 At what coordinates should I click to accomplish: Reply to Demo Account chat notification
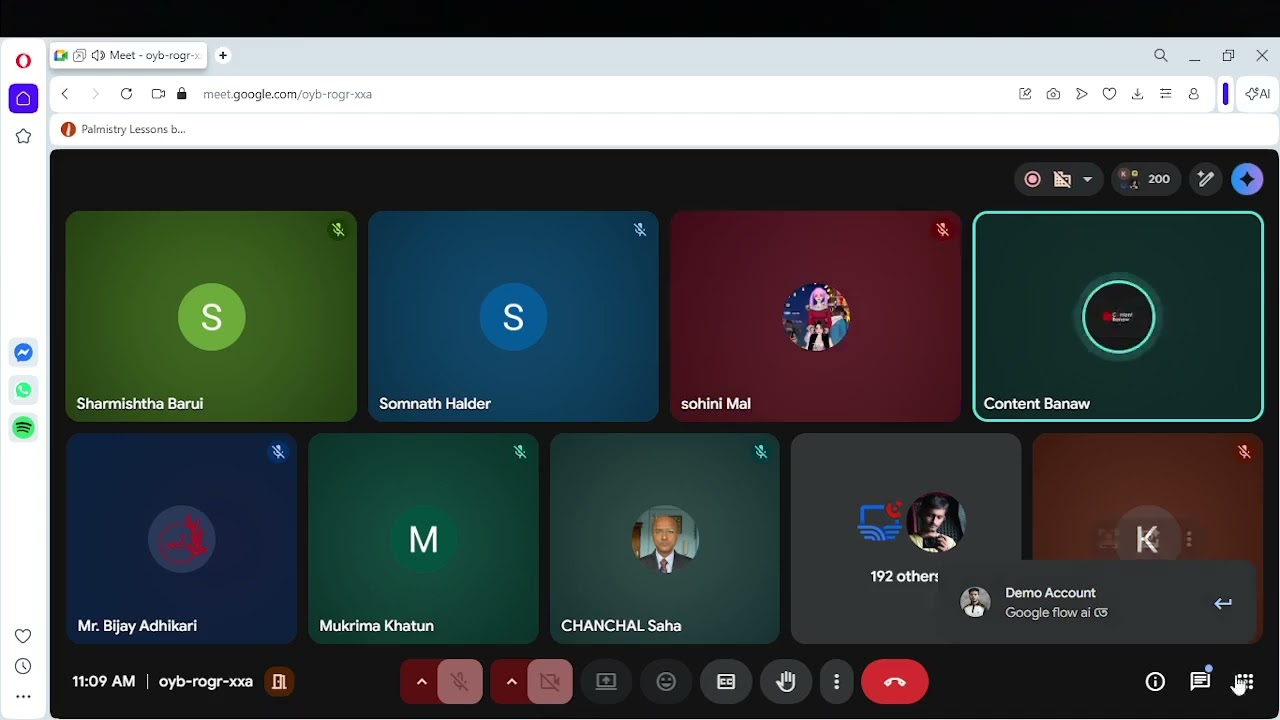(1223, 603)
